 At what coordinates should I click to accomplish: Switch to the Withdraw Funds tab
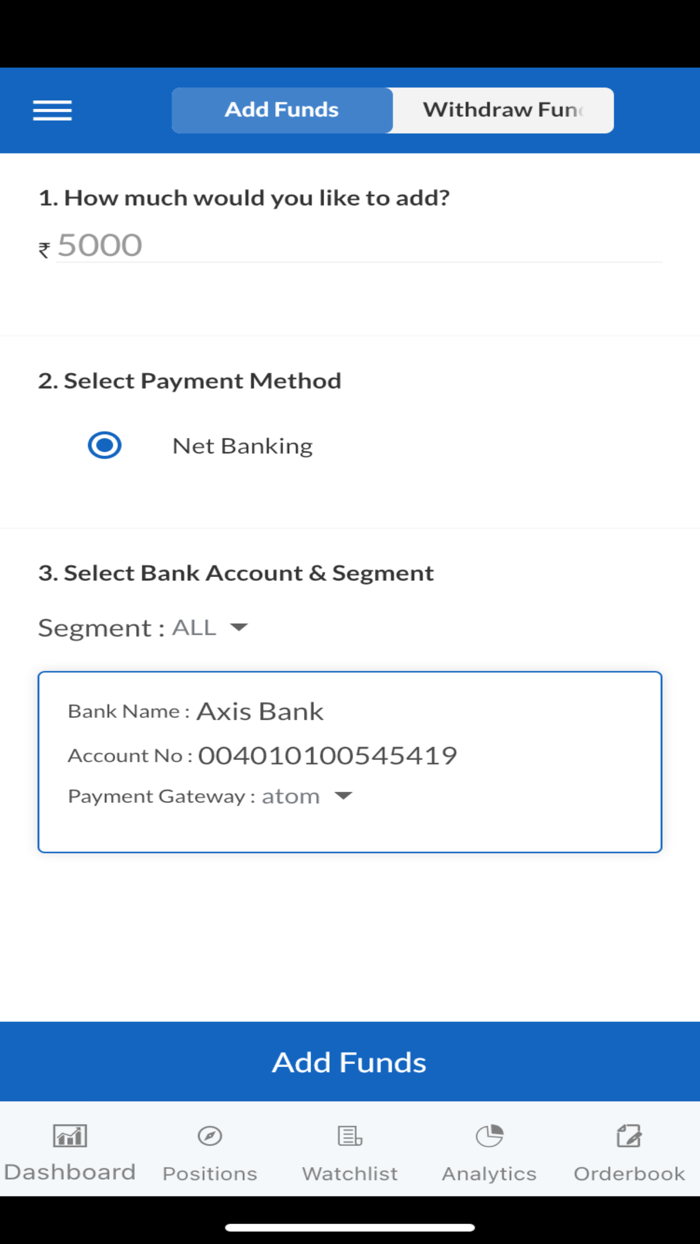coord(502,110)
